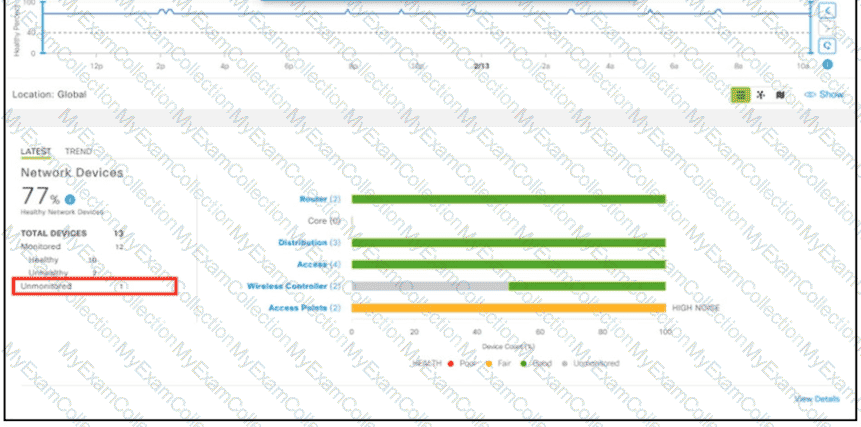This screenshot has width=861, height=427.
Task: Select the green list view icon
Action: (x=742, y=95)
